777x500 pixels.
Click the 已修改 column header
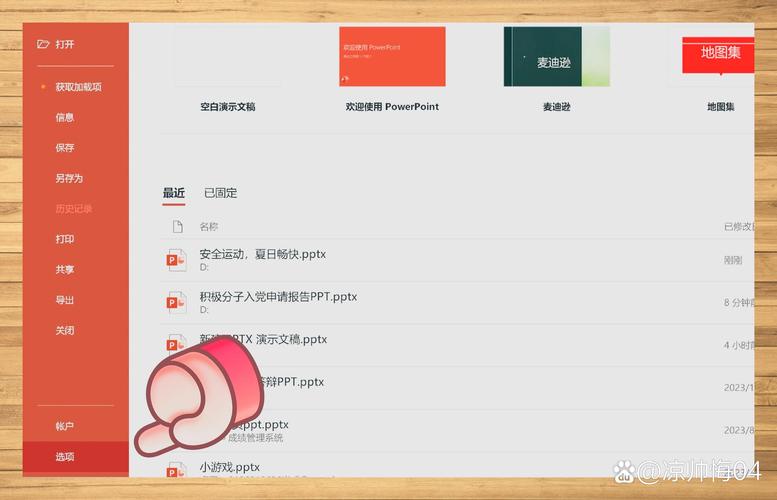pos(739,226)
